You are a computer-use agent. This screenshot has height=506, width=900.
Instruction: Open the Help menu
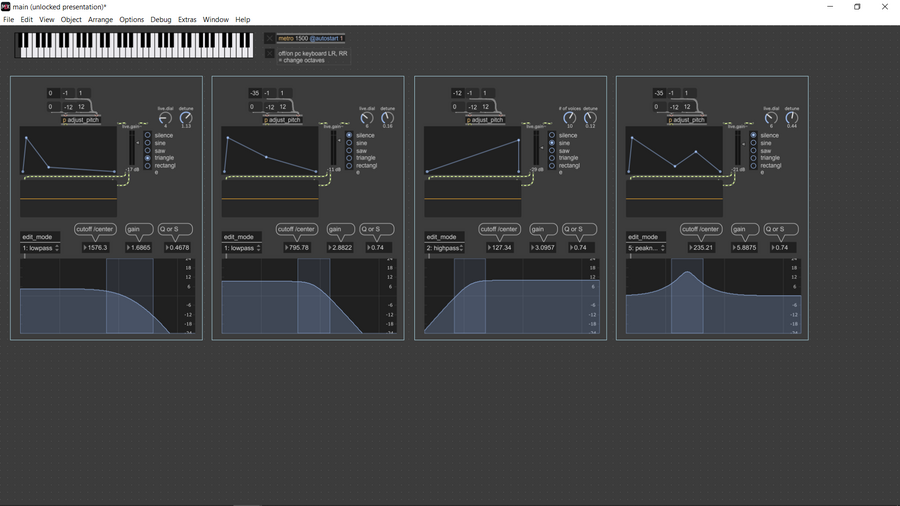click(243, 20)
